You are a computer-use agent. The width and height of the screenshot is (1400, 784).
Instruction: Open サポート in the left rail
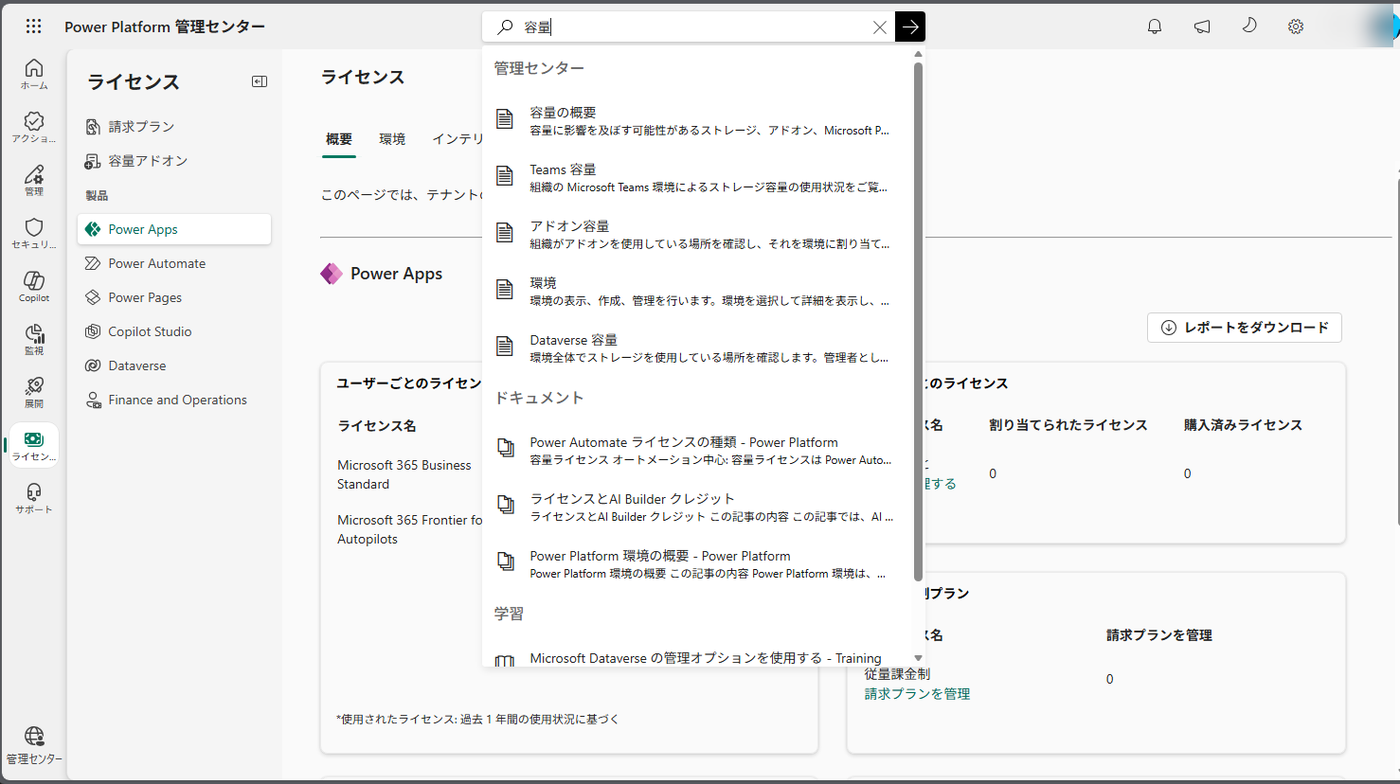(34, 498)
